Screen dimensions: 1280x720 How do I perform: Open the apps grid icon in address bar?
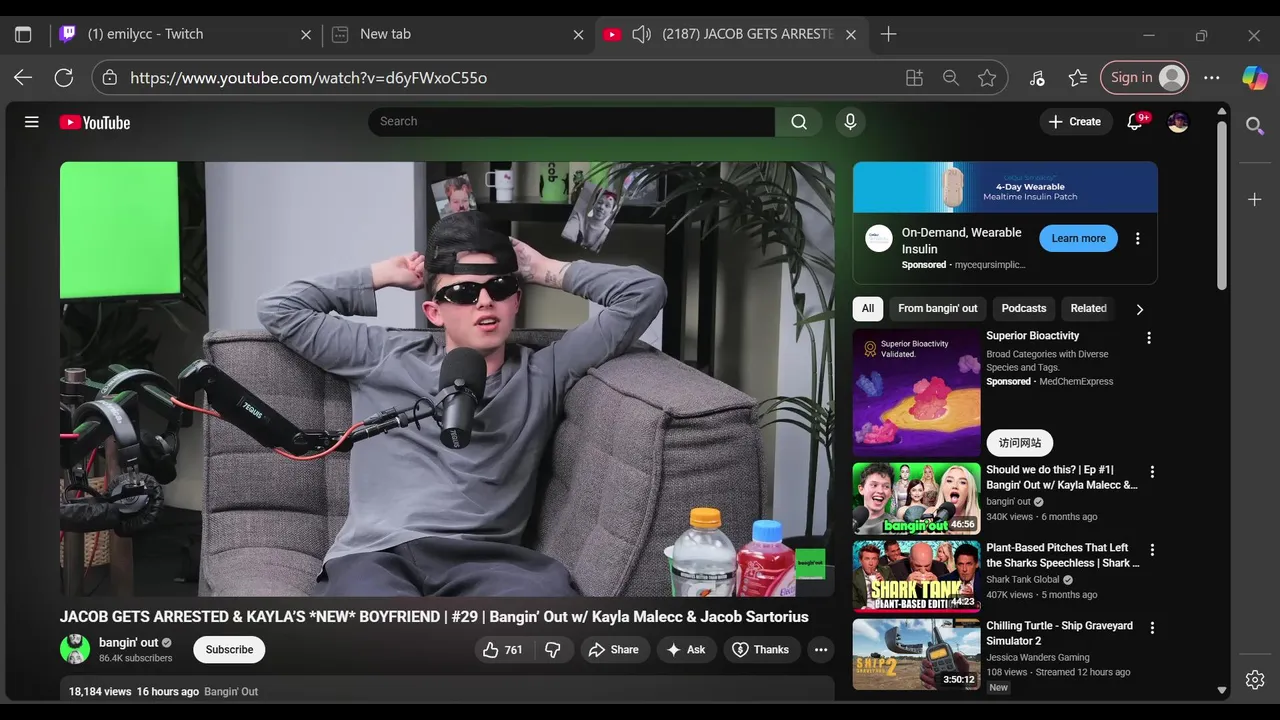(914, 78)
